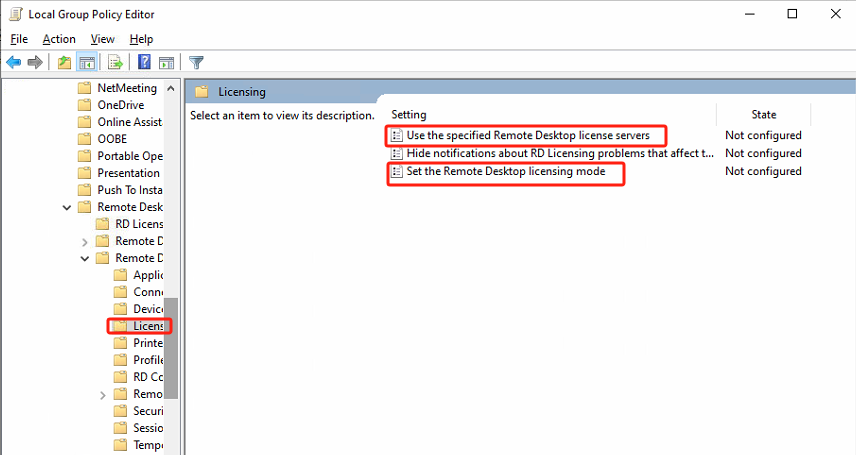Select Online Assist tree item
The width and height of the screenshot is (856, 455).
click(x=129, y=122)
